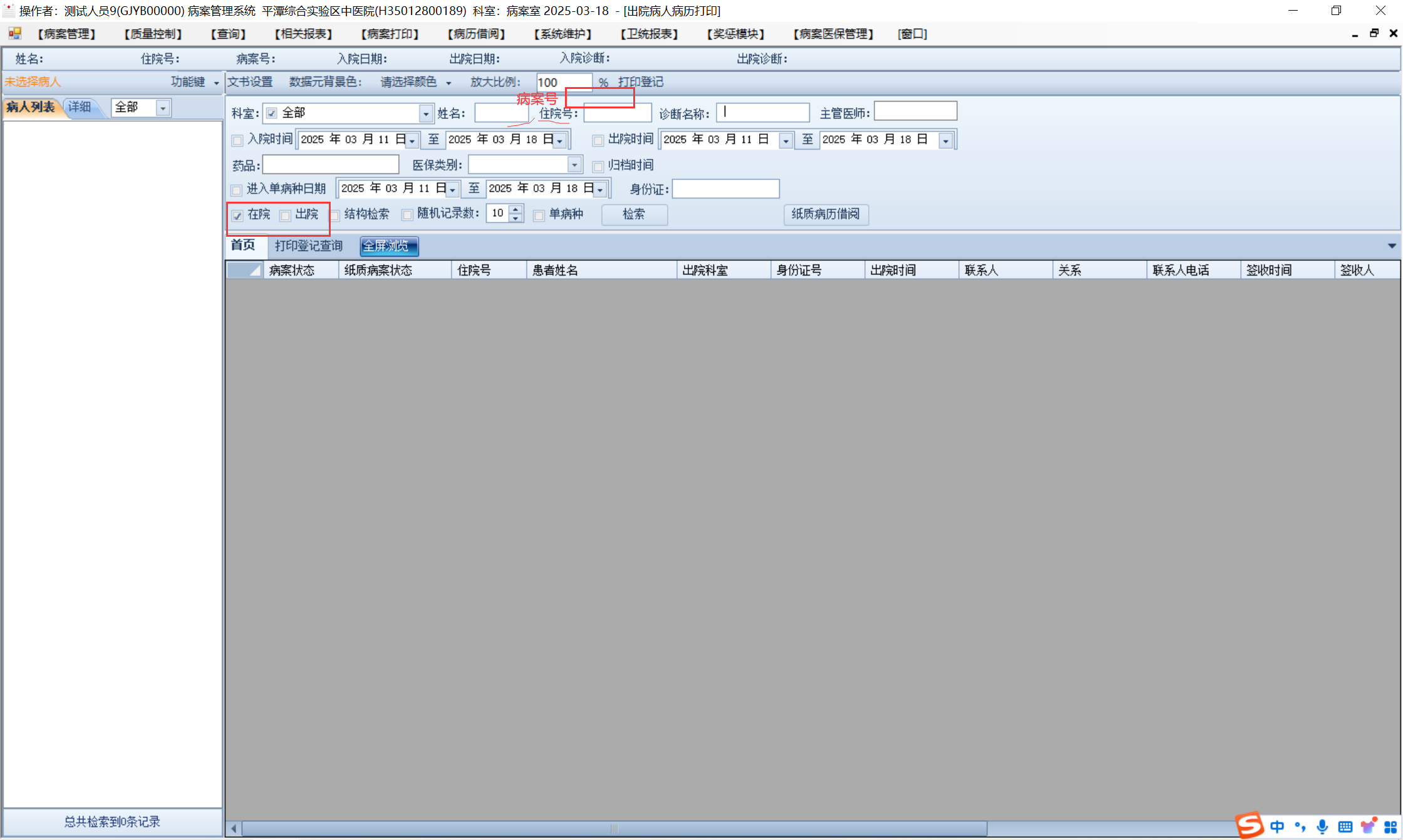Click the app icon left of 病案管理 menu
This screenshot has height=840, width=1403.
pos(15,33)
